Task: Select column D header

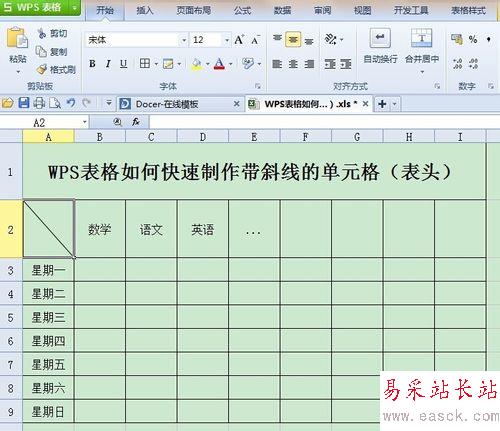Action: (203, 137)
